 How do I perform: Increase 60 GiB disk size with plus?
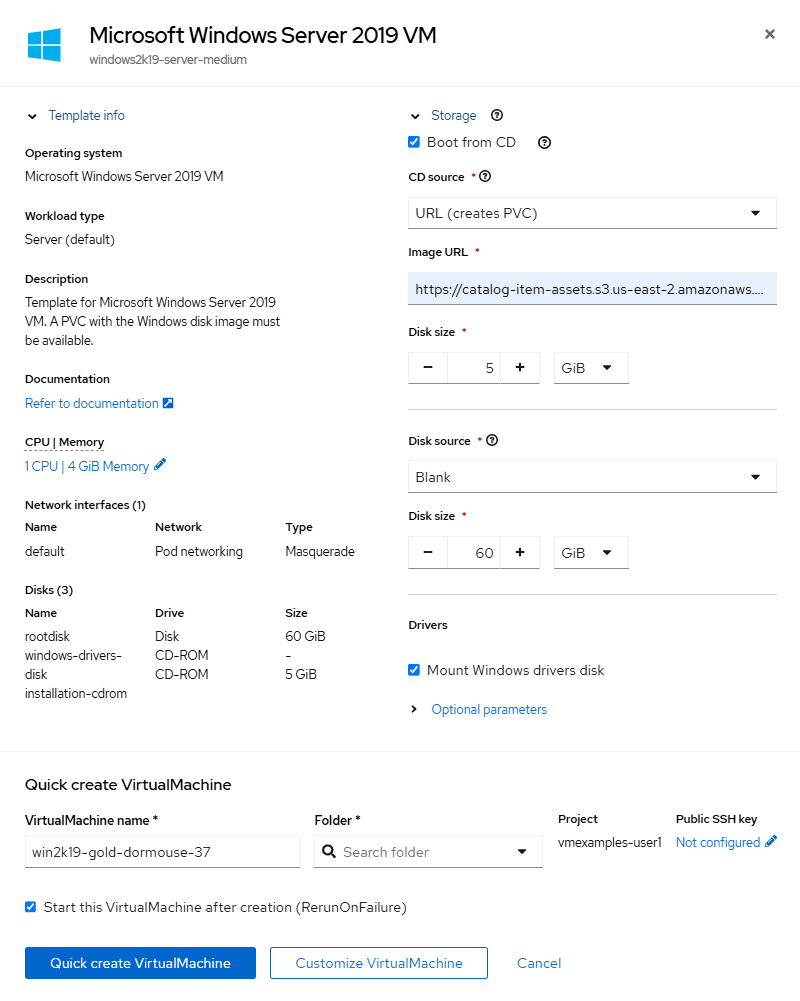(x=520, y=552)
